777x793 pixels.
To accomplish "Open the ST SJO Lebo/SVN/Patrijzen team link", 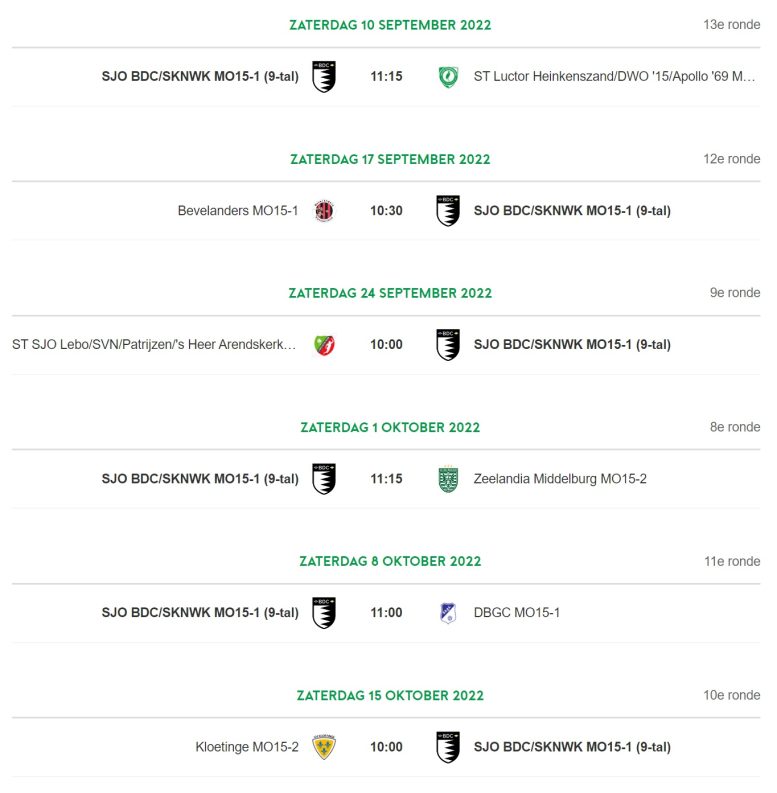I will point(154,345).
